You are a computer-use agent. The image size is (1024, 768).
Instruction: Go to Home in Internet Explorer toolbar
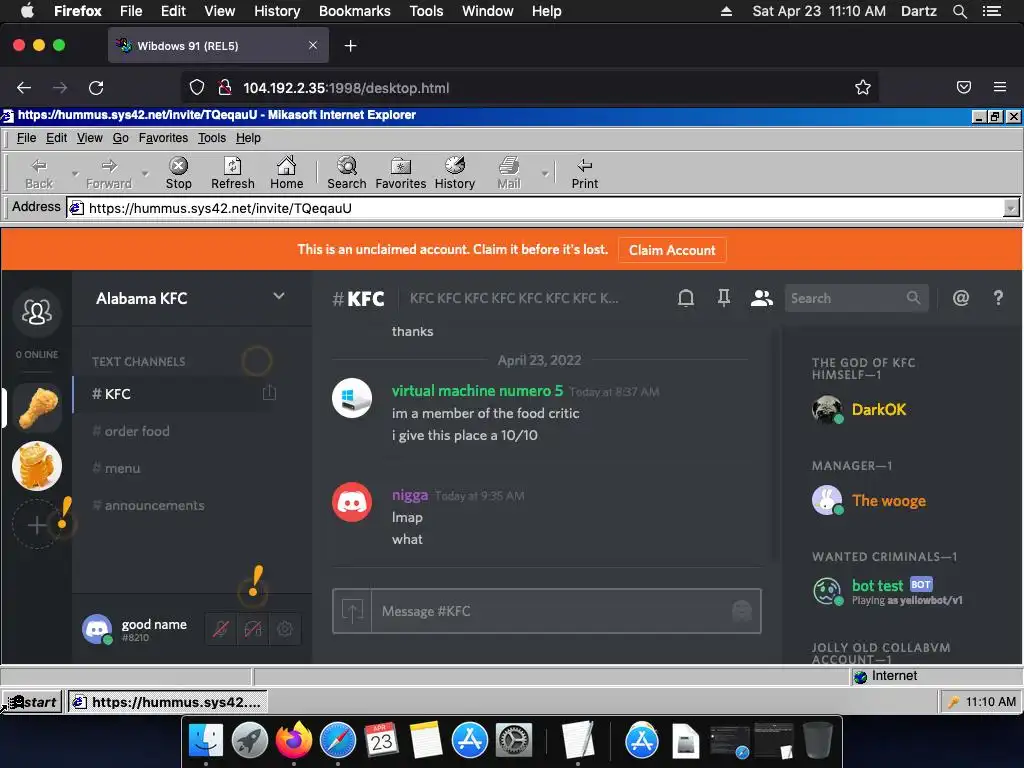[x=287, y=173]
